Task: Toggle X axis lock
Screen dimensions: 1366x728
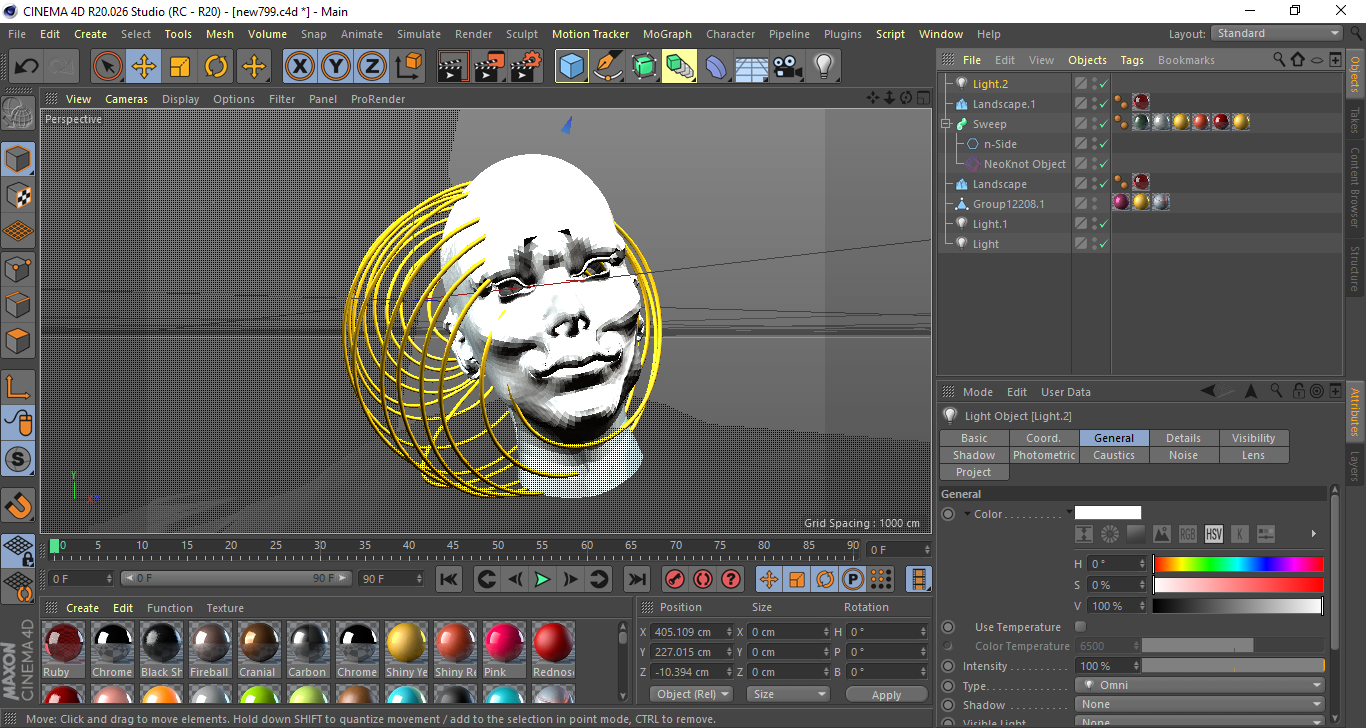Action: 299,67
